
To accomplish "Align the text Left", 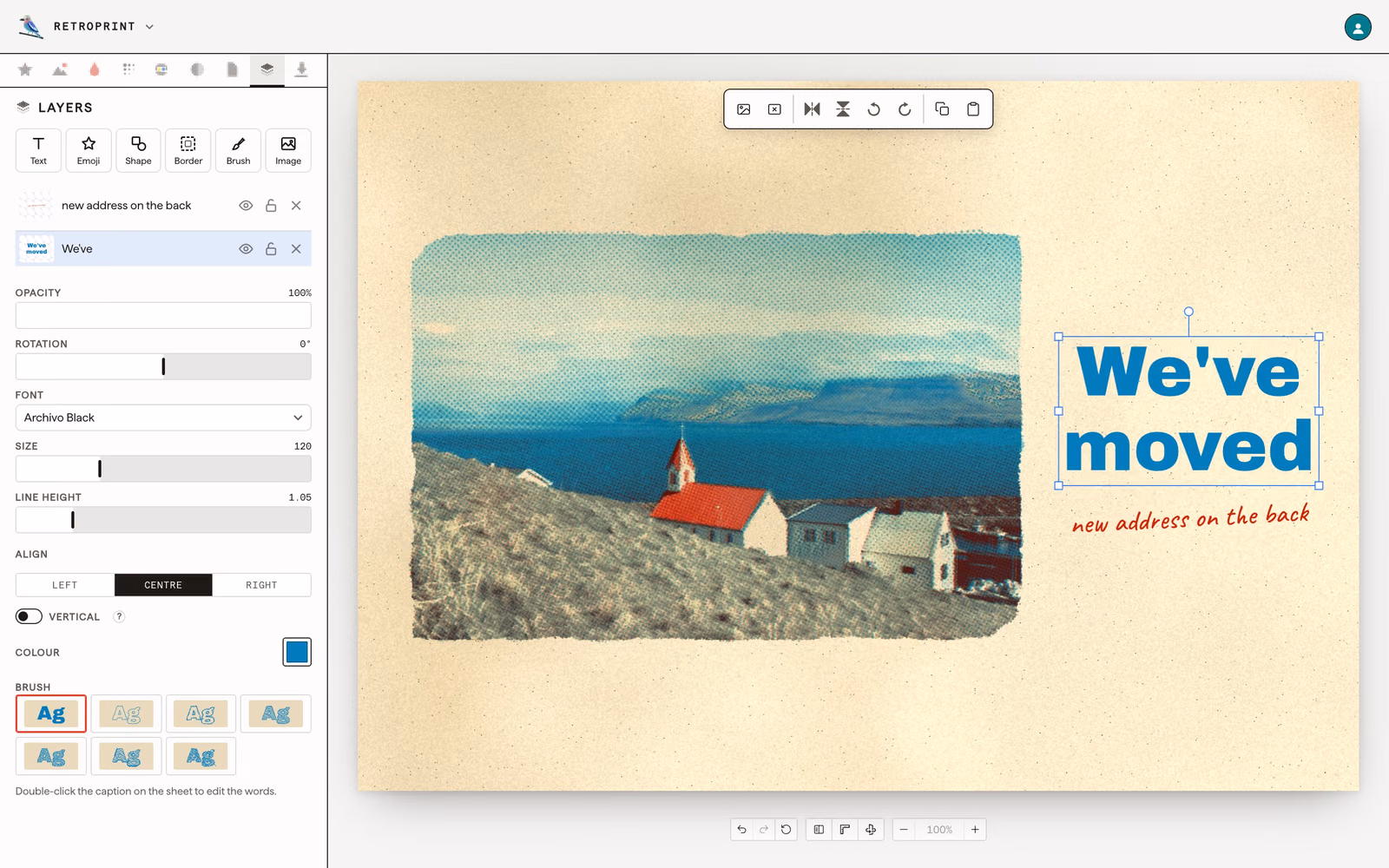I will point(65,585).
